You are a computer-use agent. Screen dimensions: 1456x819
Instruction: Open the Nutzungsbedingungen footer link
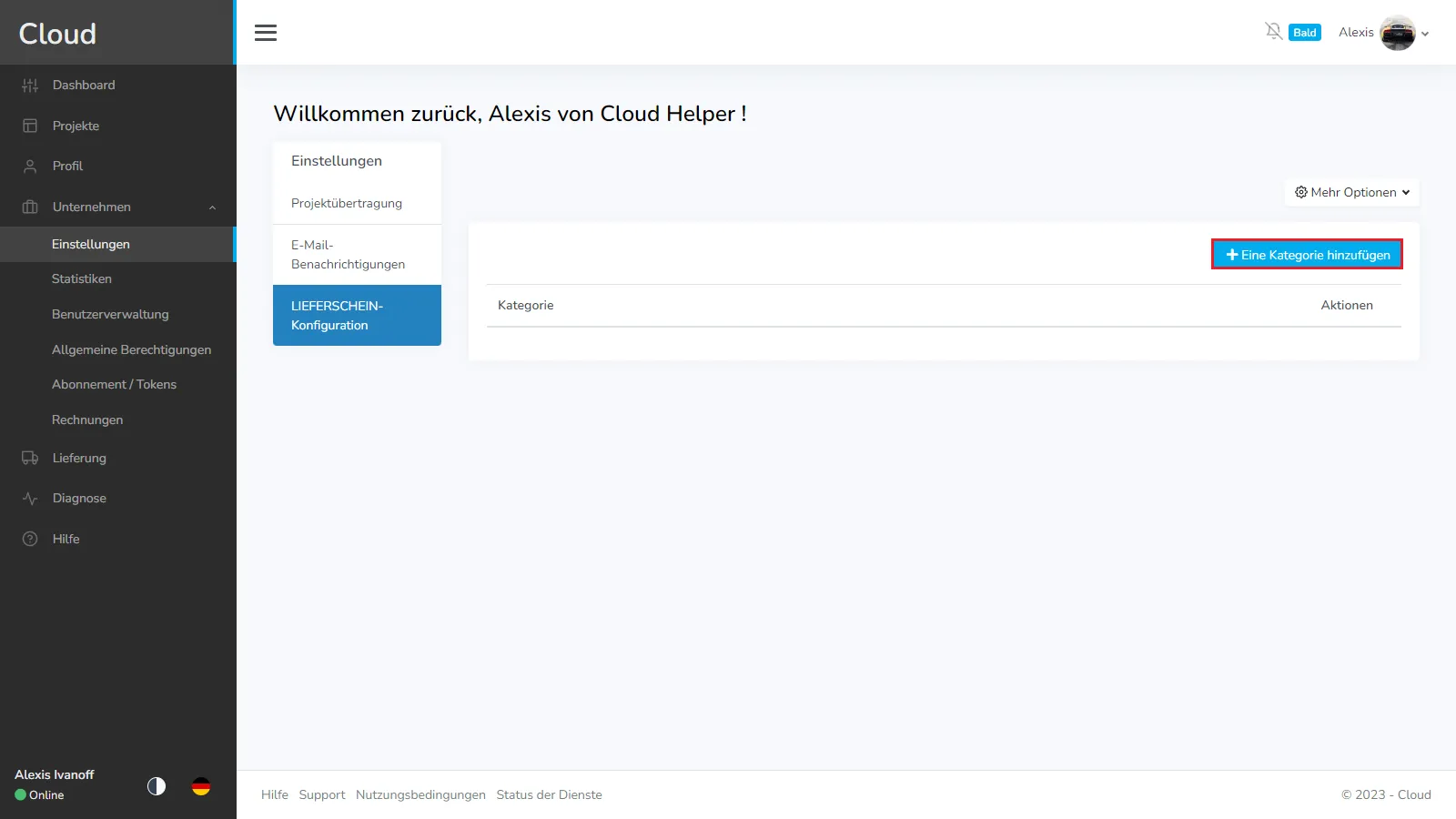tap(420, 794)
